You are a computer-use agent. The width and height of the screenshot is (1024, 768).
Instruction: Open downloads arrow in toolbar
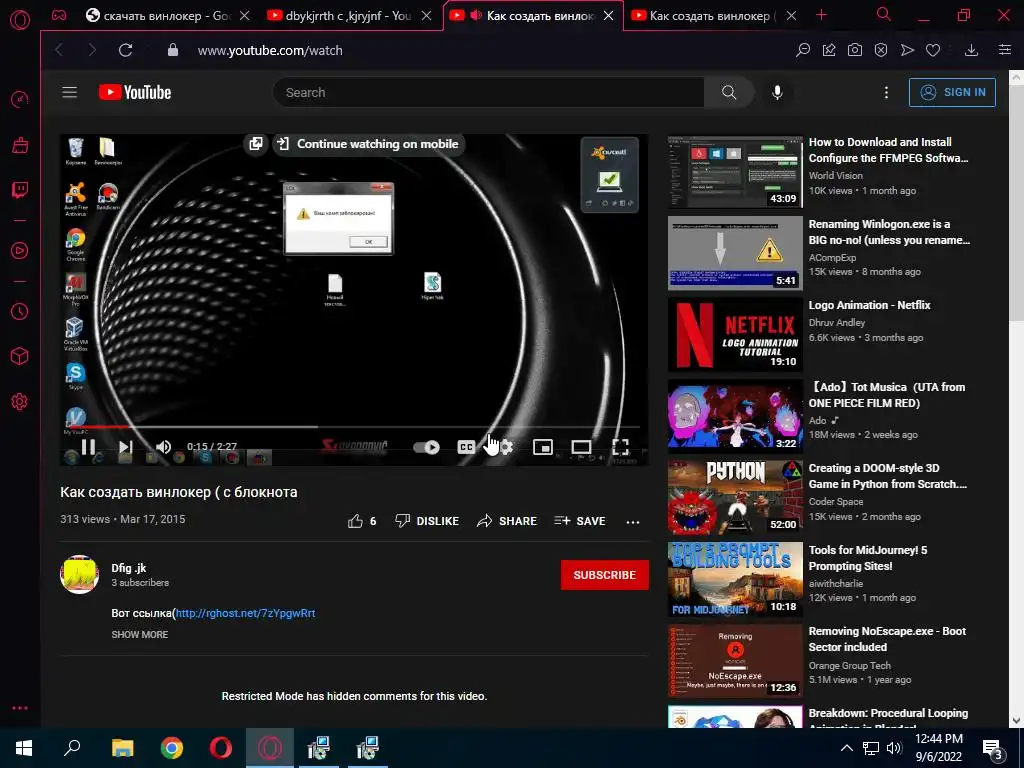coord(972,50)
